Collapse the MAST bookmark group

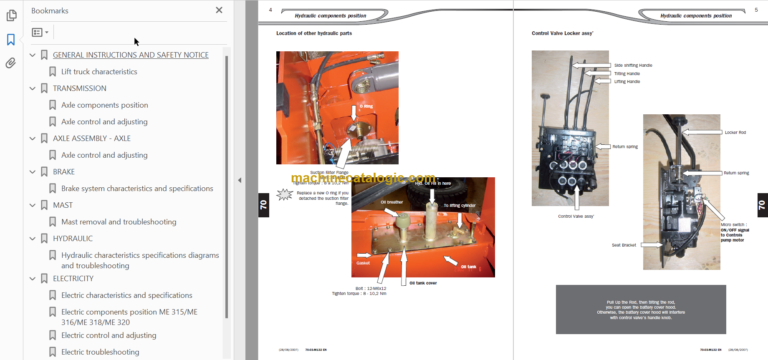click(x=32, y=205)
